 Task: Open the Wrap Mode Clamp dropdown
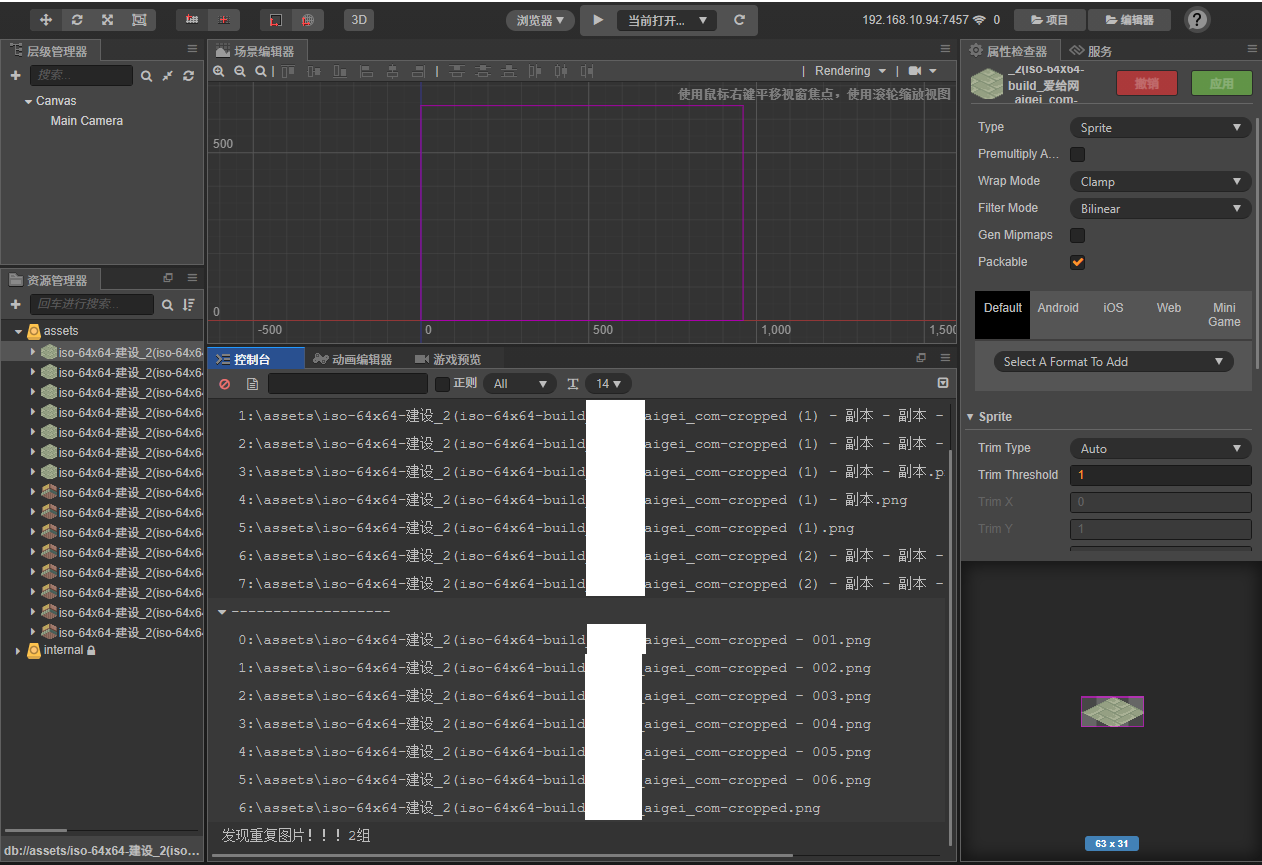coord(1160,182)
